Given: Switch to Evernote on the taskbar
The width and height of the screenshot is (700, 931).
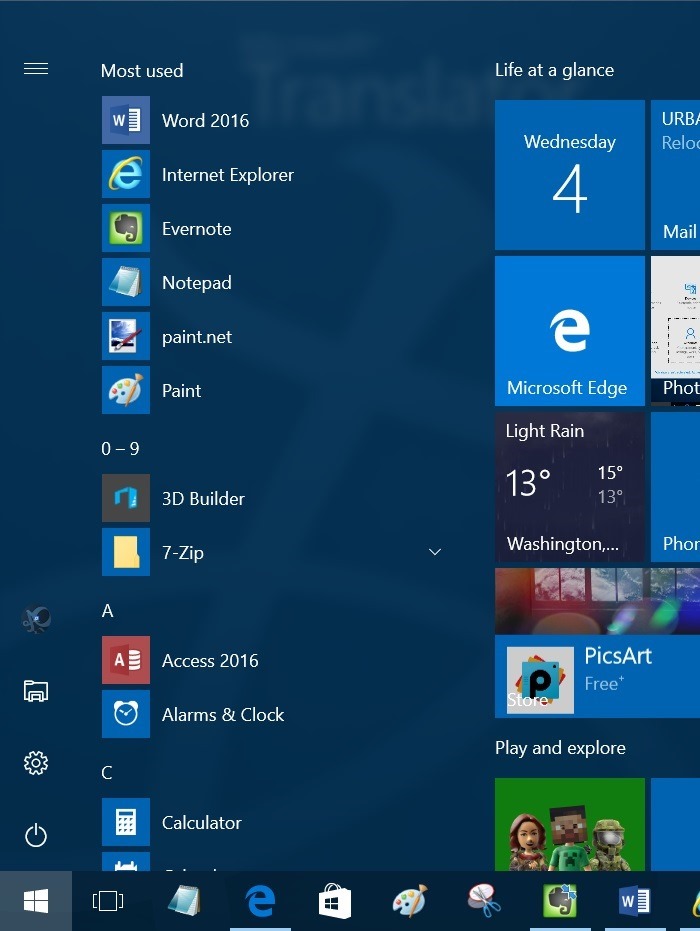Looking at the screenshot, I should point(560,901).
